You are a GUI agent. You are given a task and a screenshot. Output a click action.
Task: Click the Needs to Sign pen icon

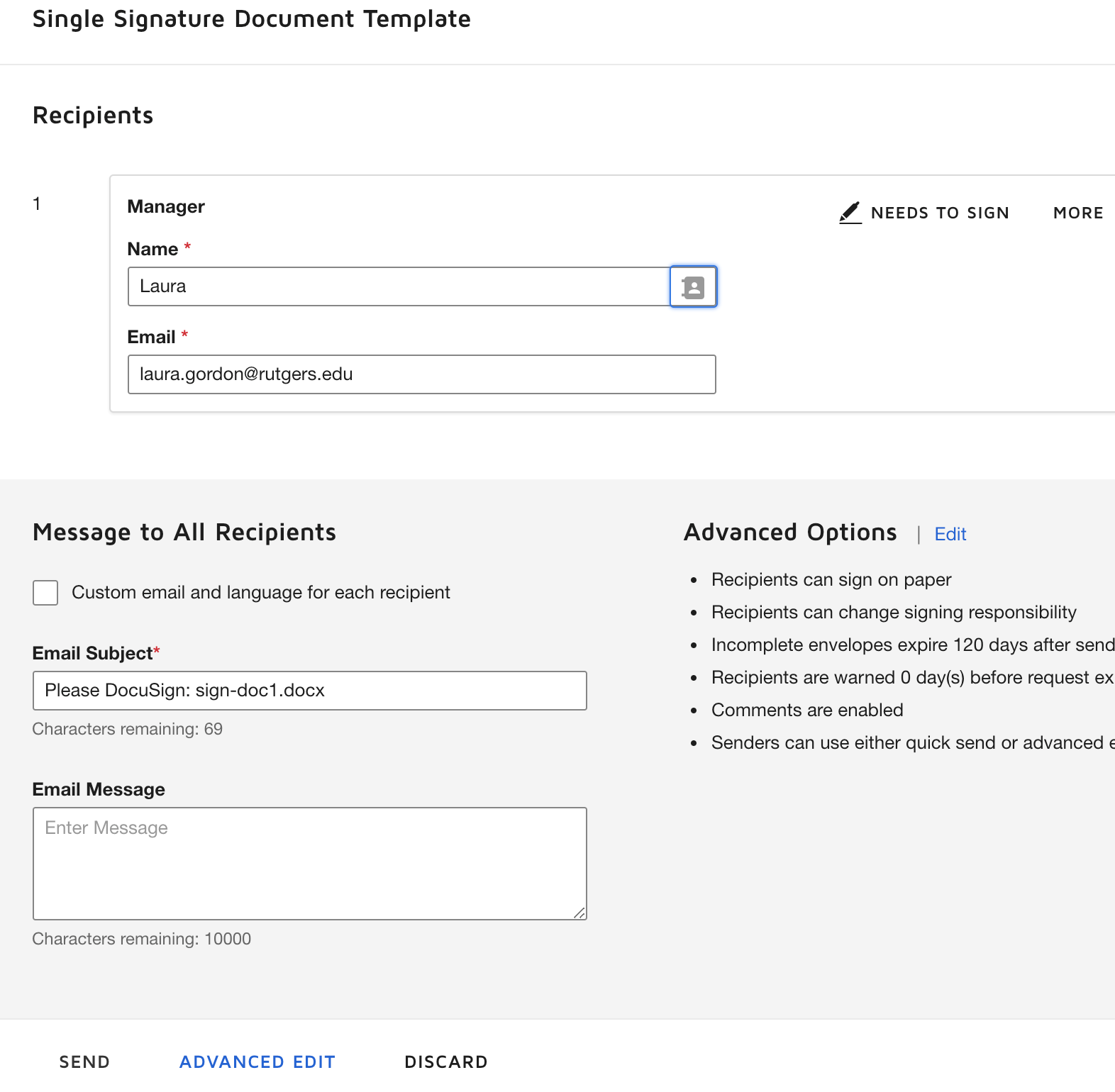pyautogui.click(x=850, y=213)
